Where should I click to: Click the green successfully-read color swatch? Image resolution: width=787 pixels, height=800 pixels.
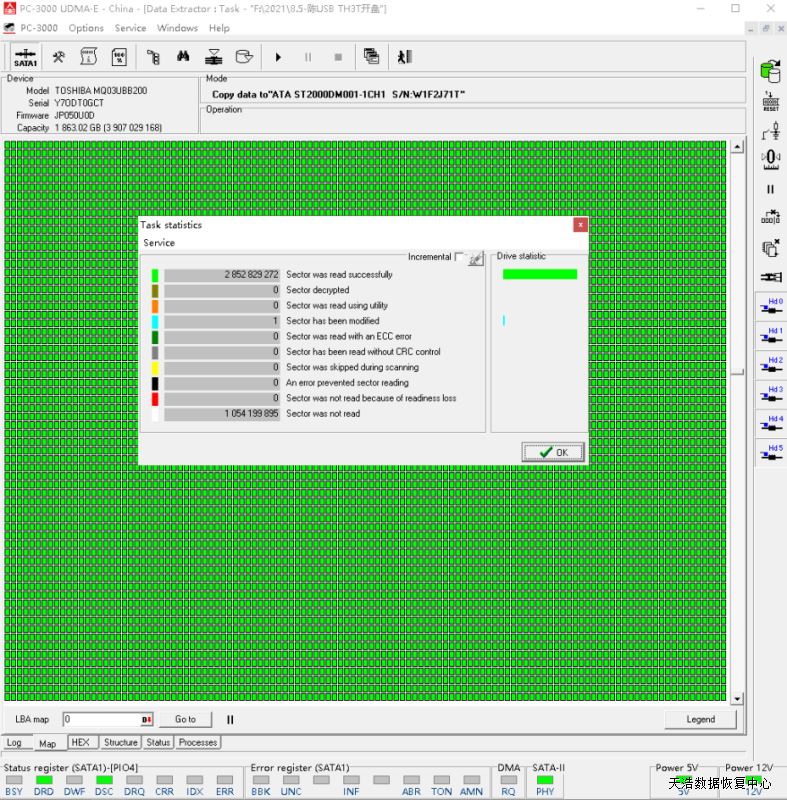[155, 274]
